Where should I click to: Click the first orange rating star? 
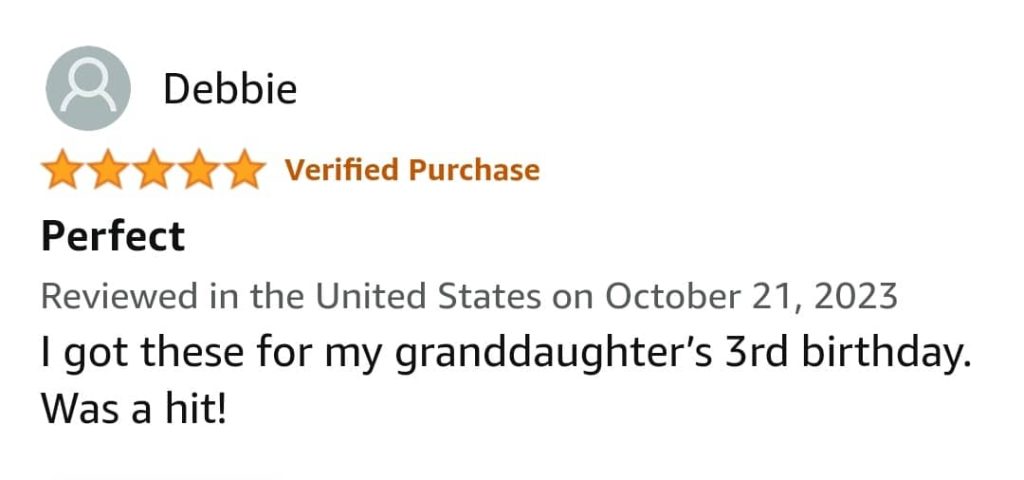tap(63, 169)
